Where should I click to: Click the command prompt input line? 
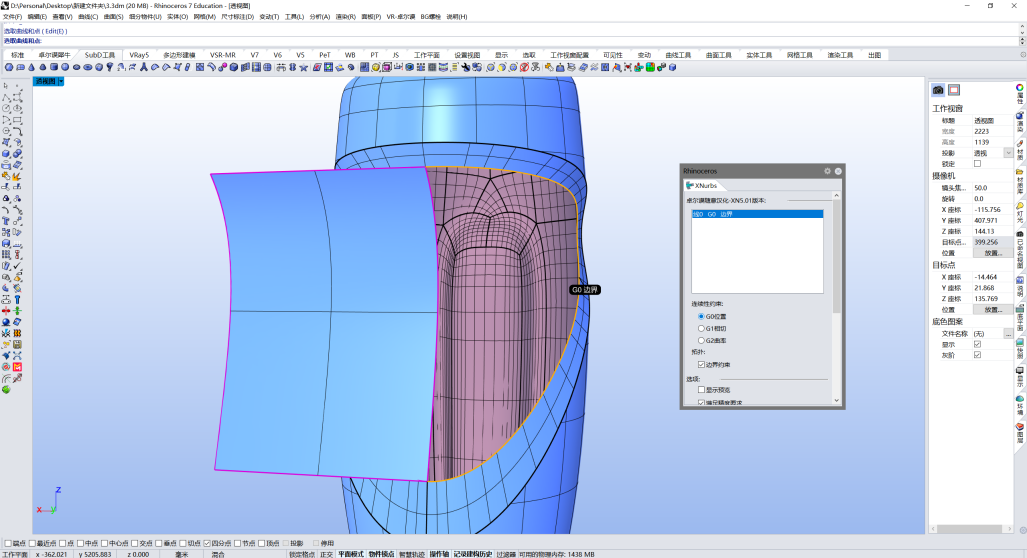click(x=511, y=41)
